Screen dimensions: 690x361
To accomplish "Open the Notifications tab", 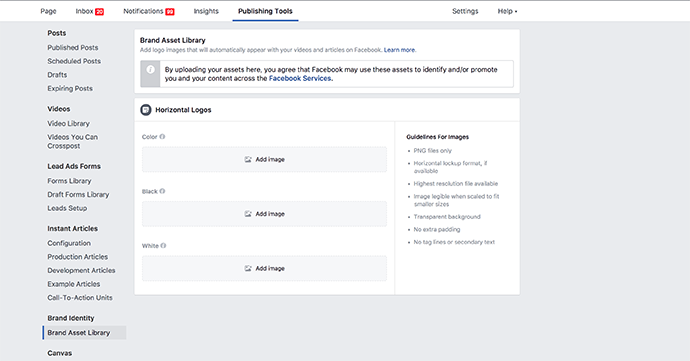I will tap(143, 11).
